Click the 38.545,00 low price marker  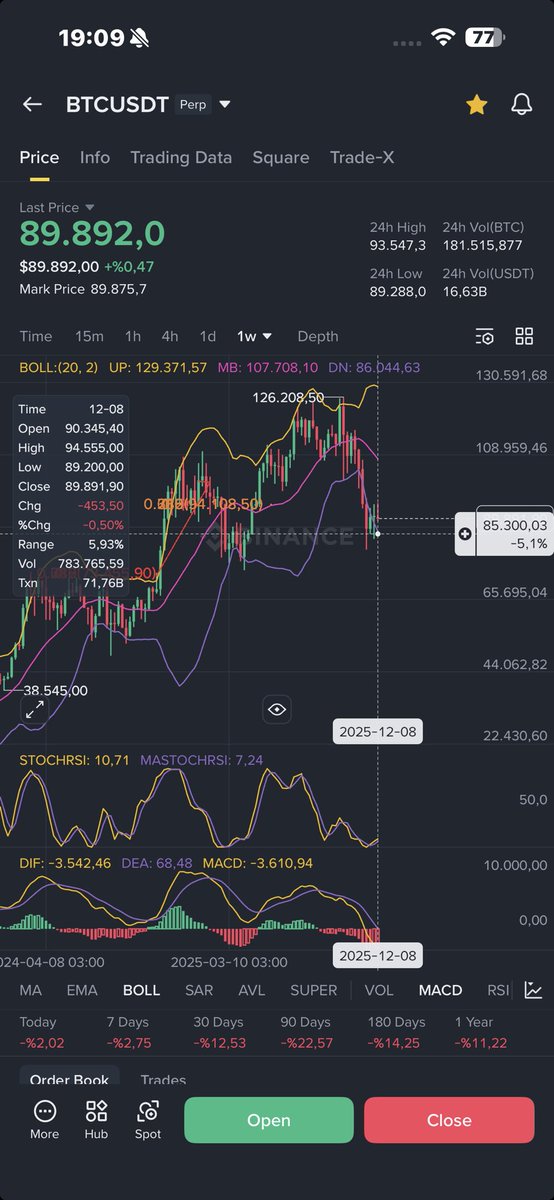coord(56,690)
